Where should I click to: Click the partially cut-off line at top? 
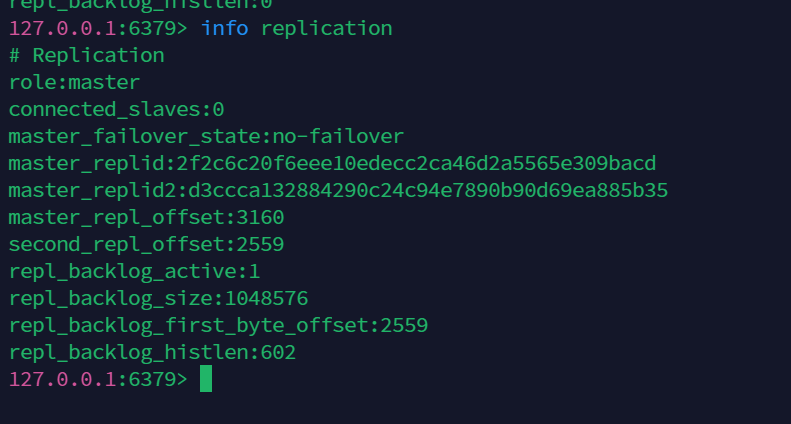coord(140,4)
